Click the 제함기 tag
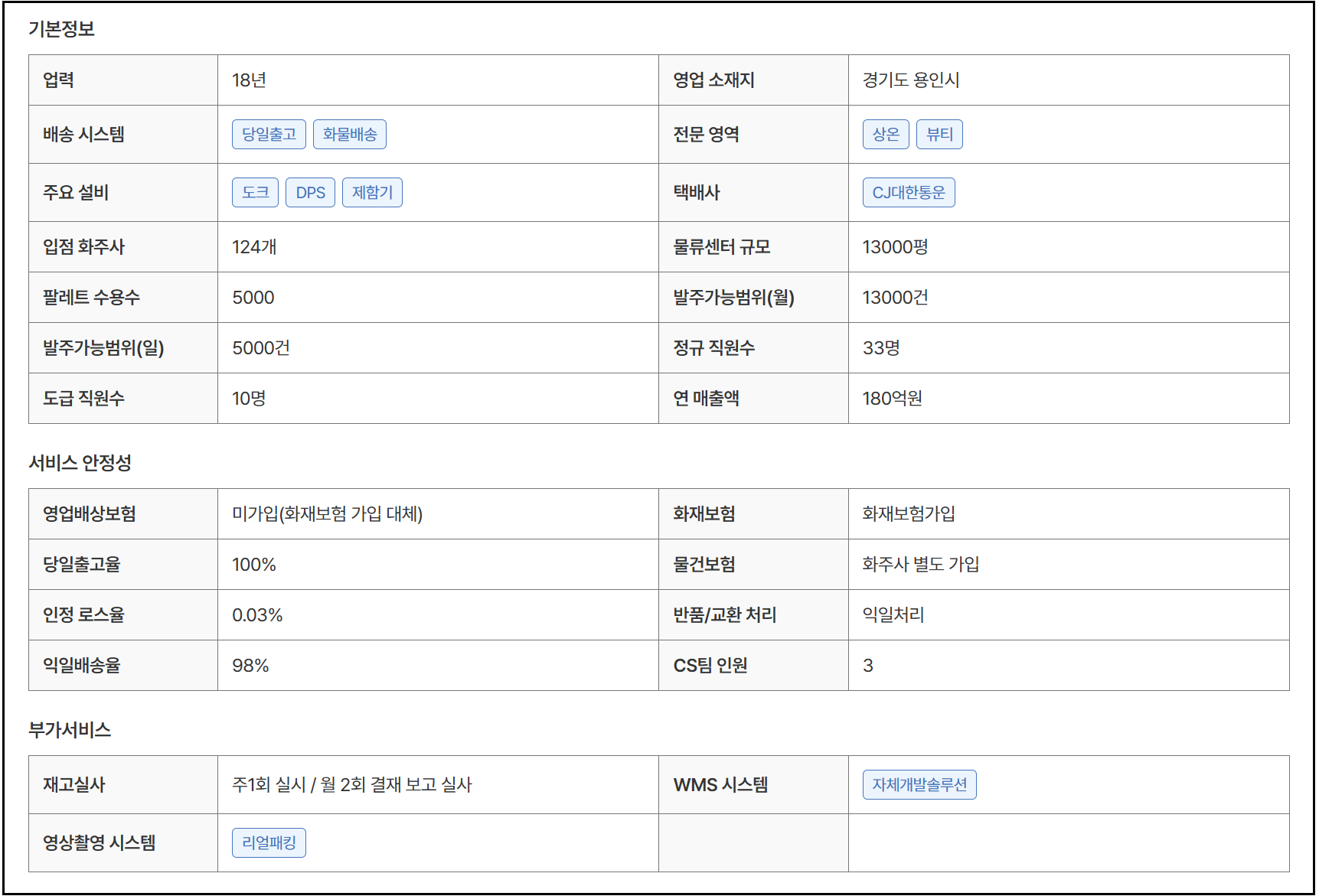 (x=372, y=193)
